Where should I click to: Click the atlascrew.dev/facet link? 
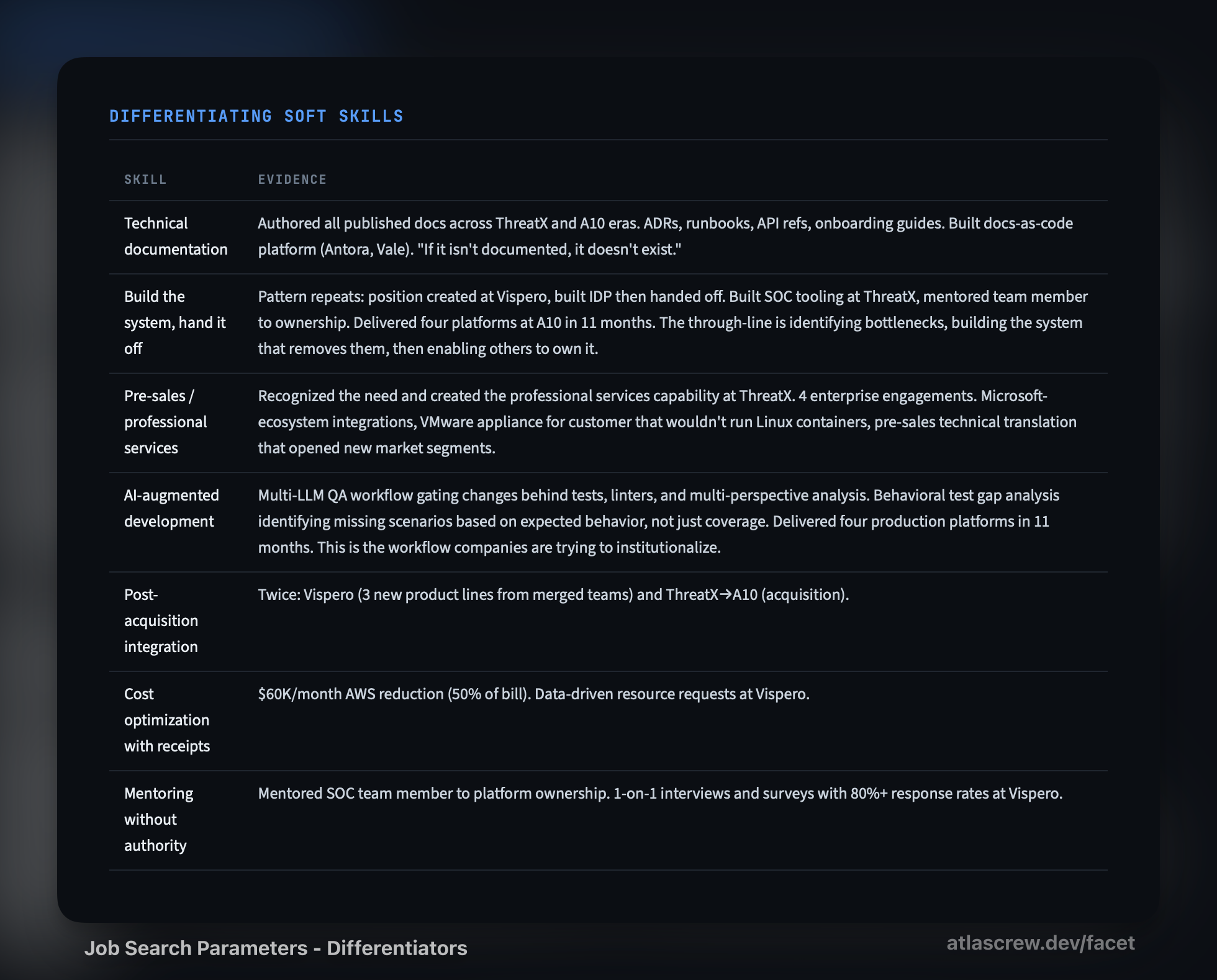pyautogui.click(x=1040, y=943)
